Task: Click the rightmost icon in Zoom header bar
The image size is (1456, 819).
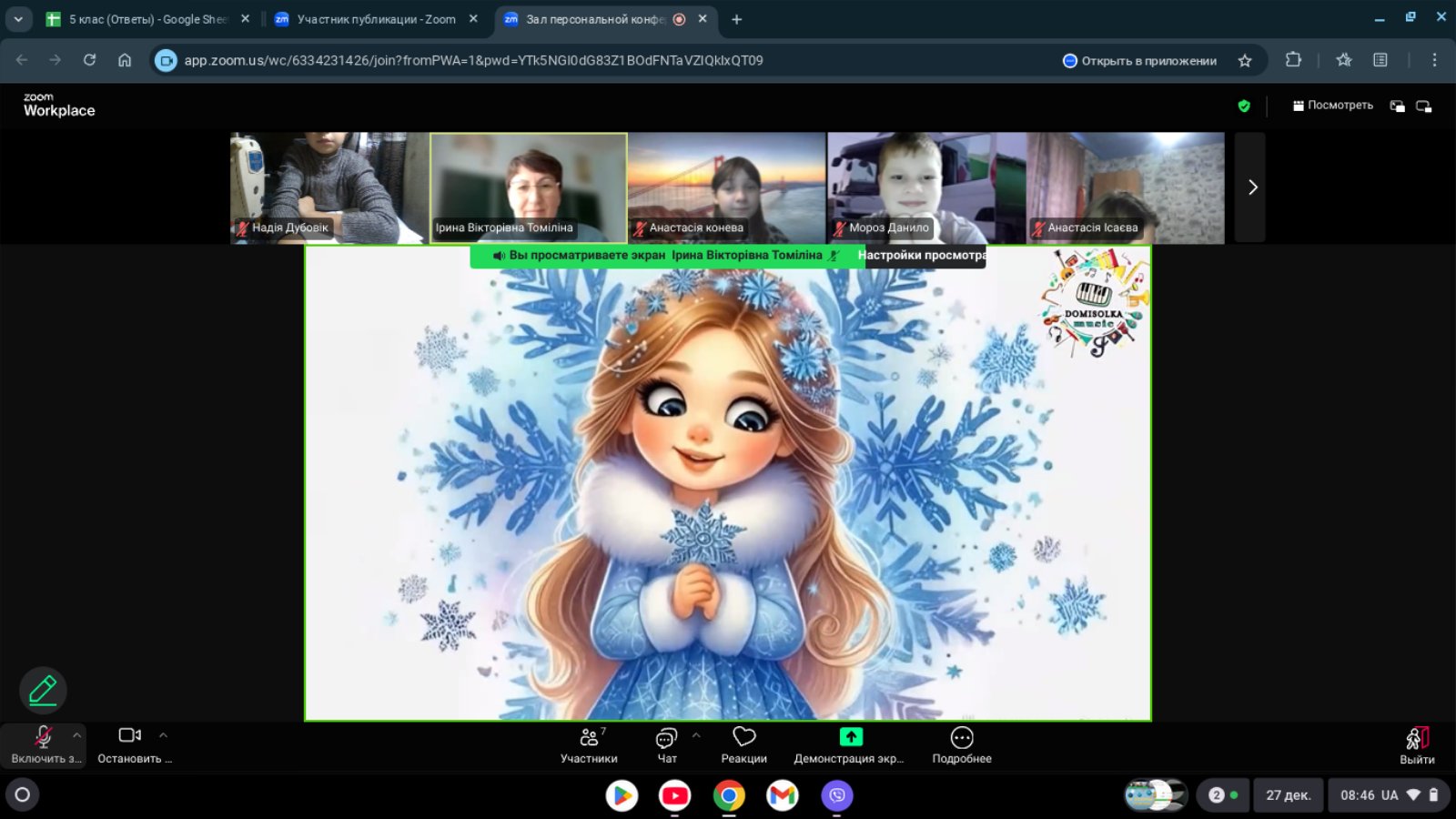Action: coord(1424,106)
